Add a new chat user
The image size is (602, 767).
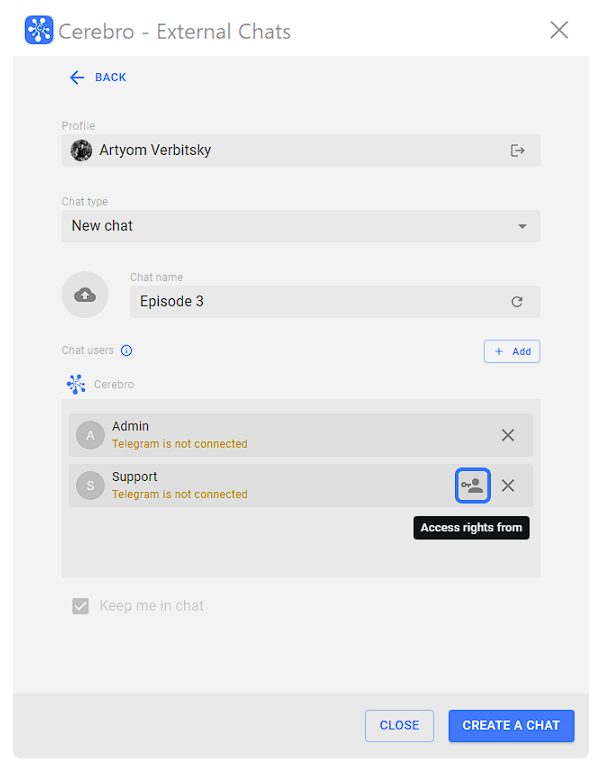[x=512, y=351]
